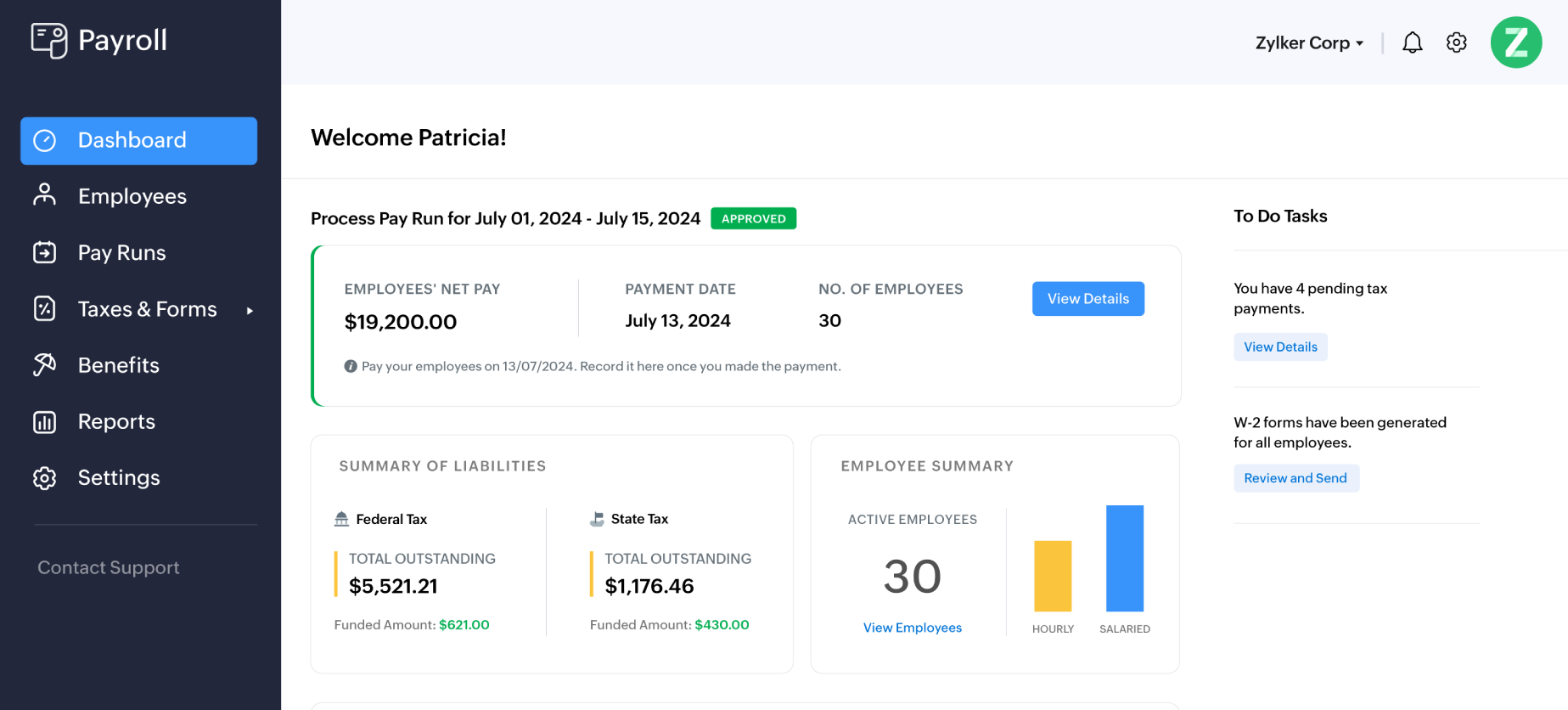The width and height of the screenshot is (1568, 710).
Task: Open Pay Runs from the sidebar
Action: [121, 253]
